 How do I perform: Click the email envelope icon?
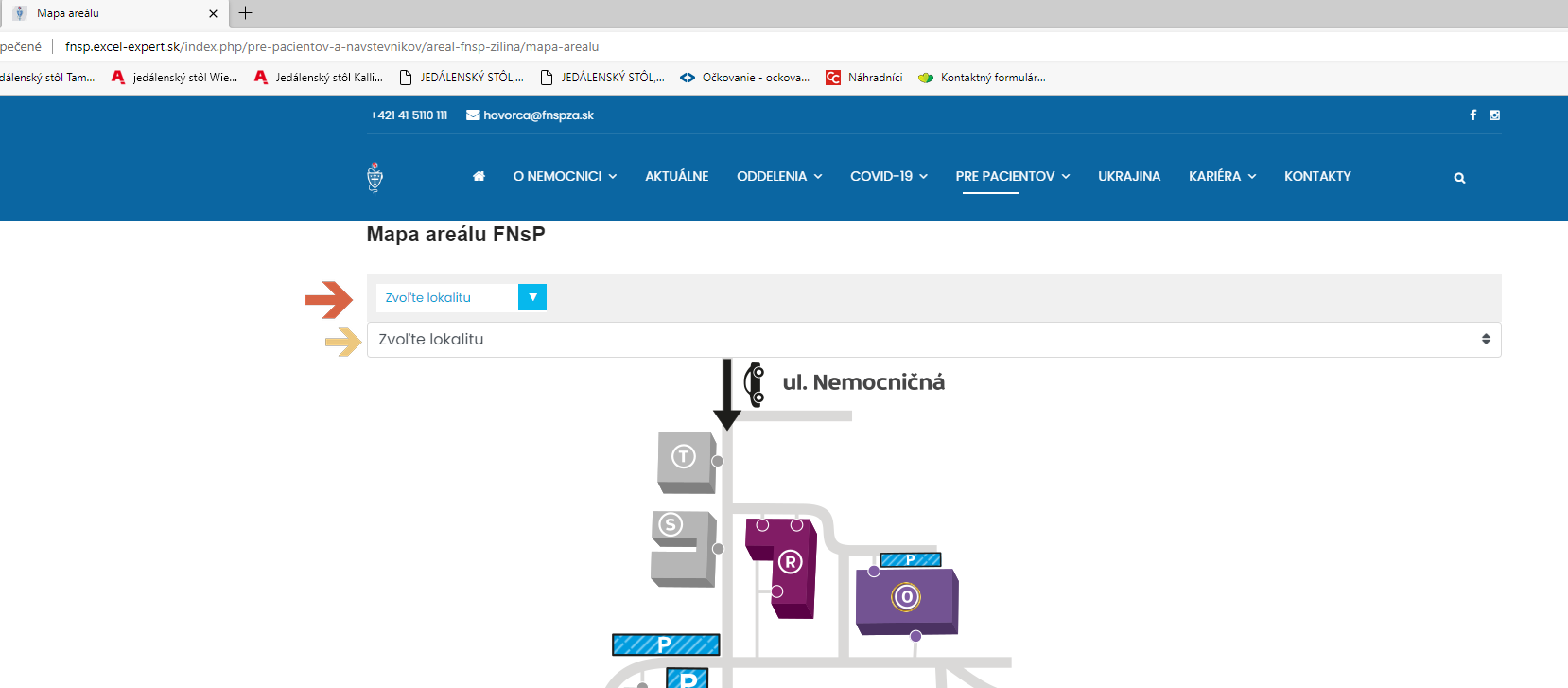(x=473, y=115)
